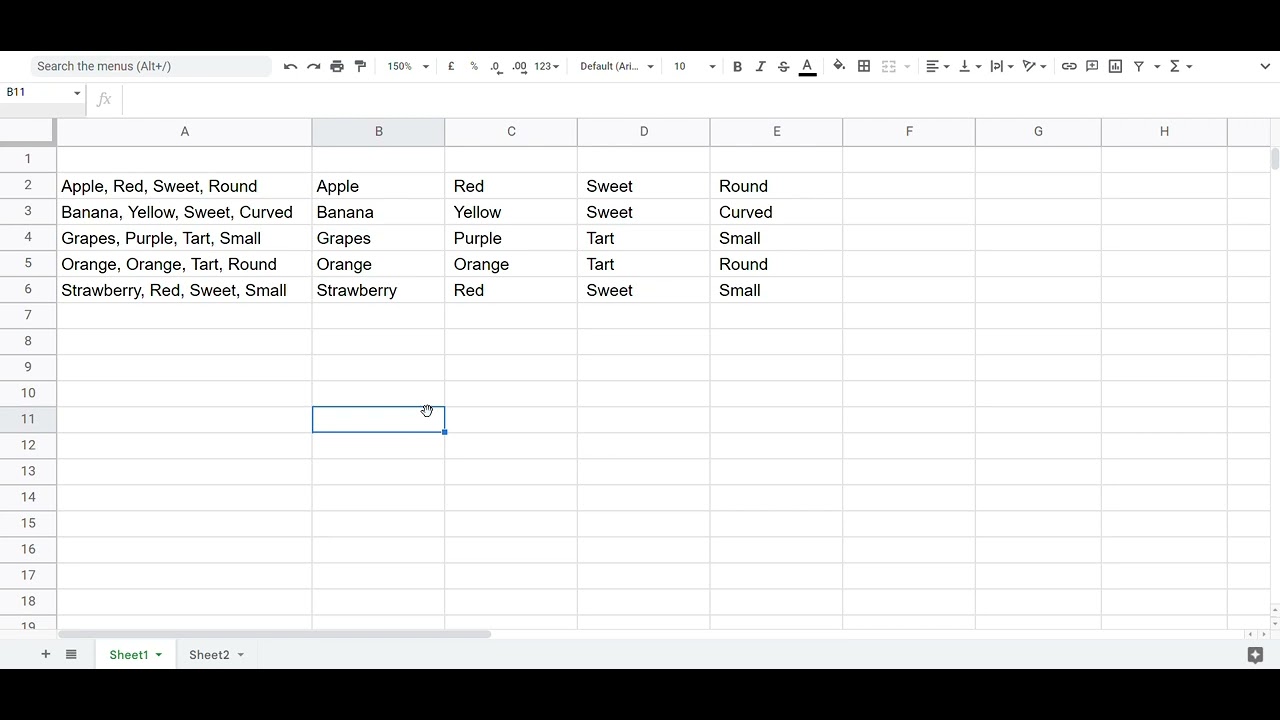
Task: Click the cell containing Curved in column E
Action: 776,212
